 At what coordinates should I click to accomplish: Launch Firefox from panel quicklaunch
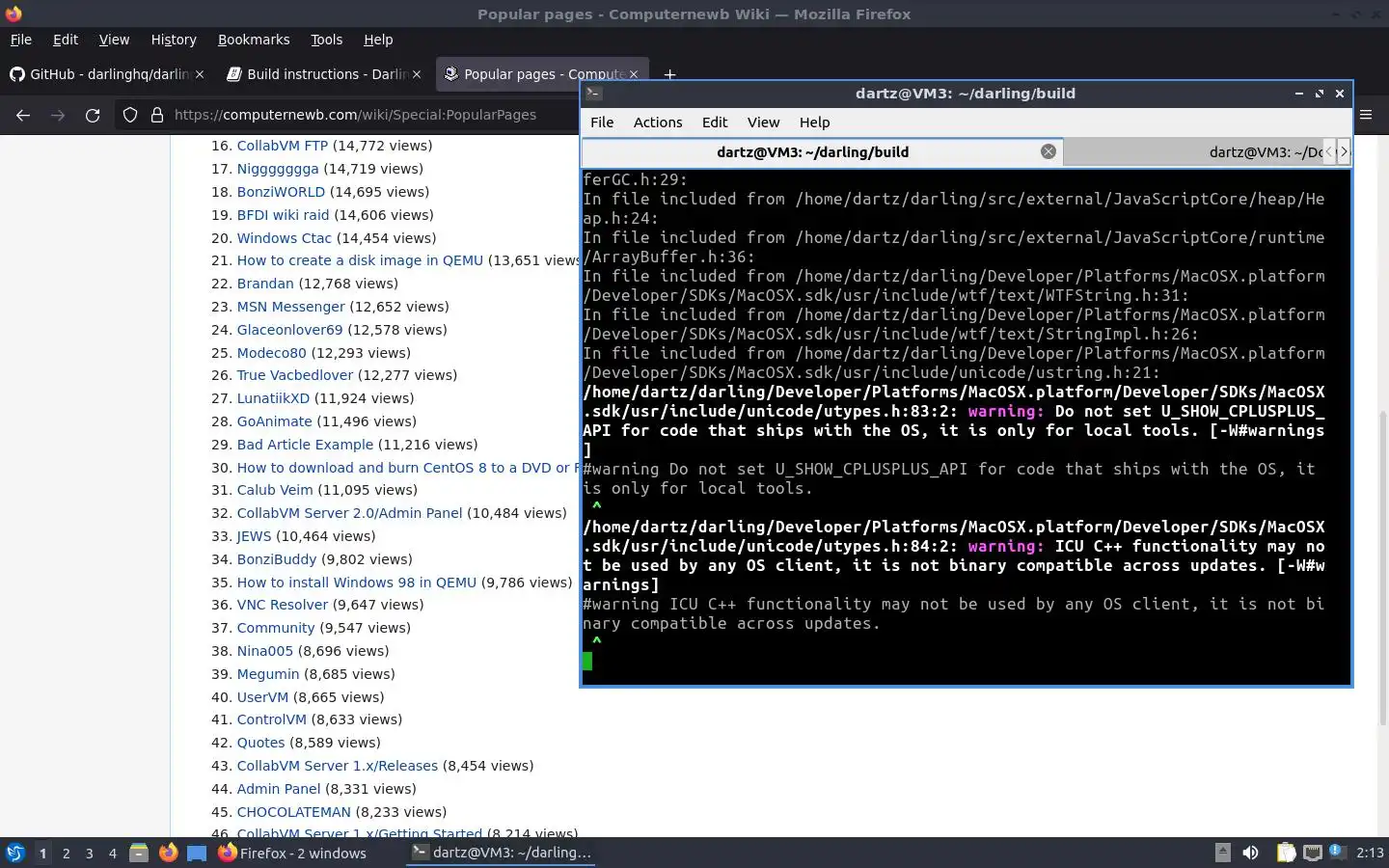[x=168, y=853]
